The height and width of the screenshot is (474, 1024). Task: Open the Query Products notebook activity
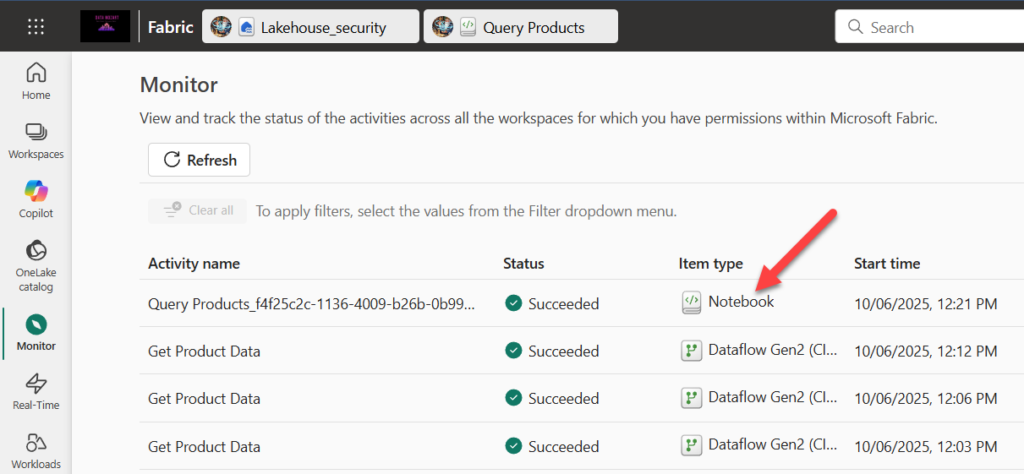311,303
